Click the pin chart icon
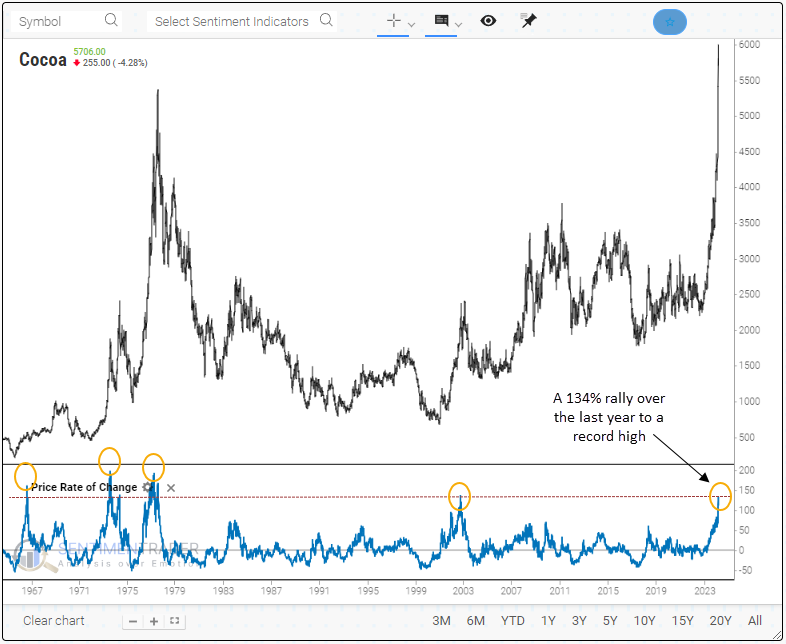This screenshot has height=644, width=786. (528, 21)
